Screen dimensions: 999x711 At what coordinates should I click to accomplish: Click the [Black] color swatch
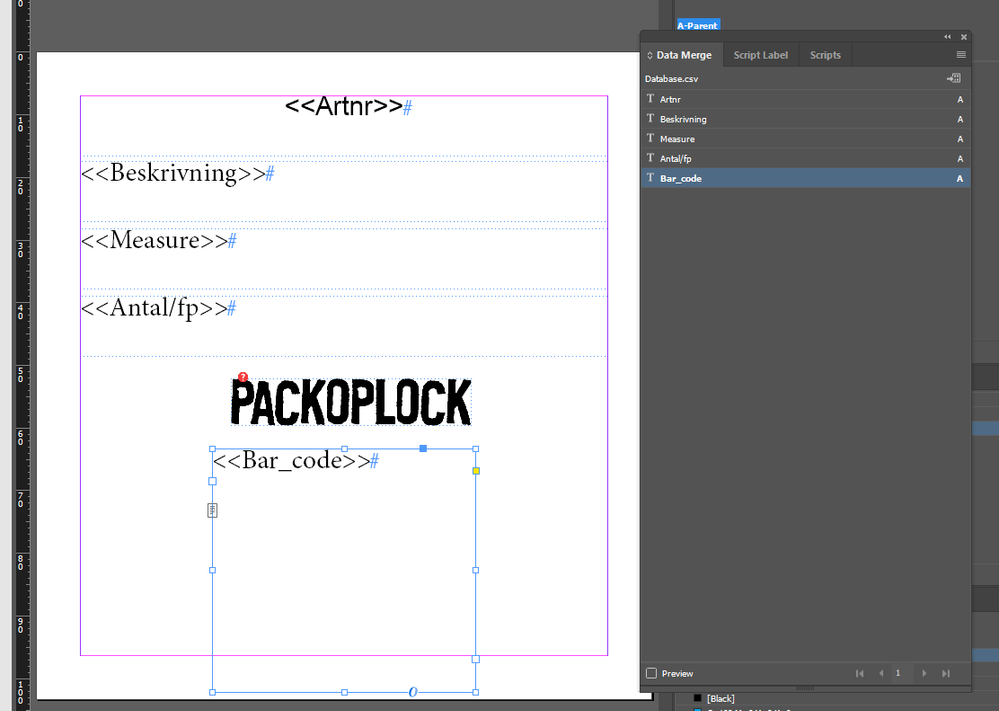coord(698,698)
